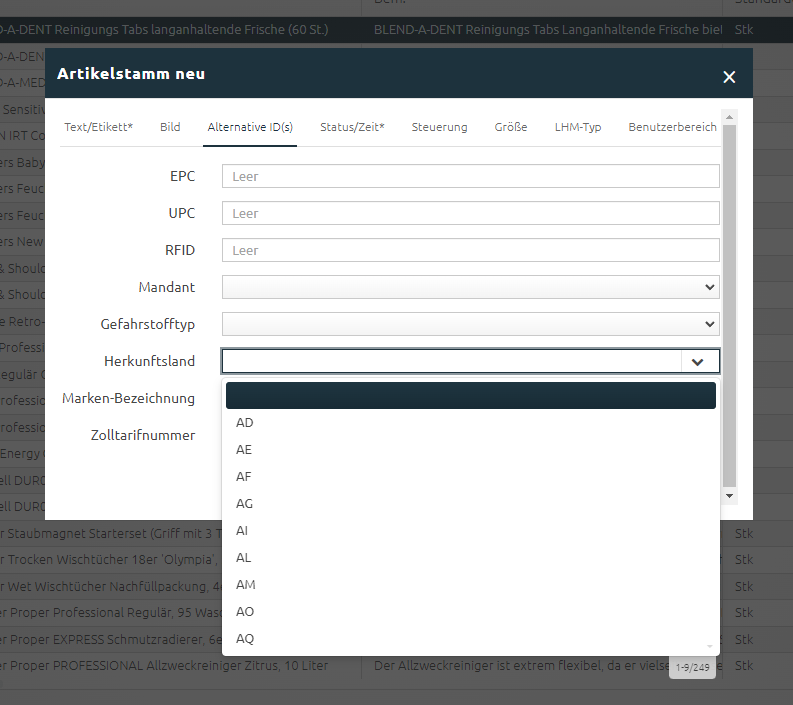Click the Proper Professional Regulär, 95 row
This screenshot has width=793, height=705.
[x=111, y=612]
